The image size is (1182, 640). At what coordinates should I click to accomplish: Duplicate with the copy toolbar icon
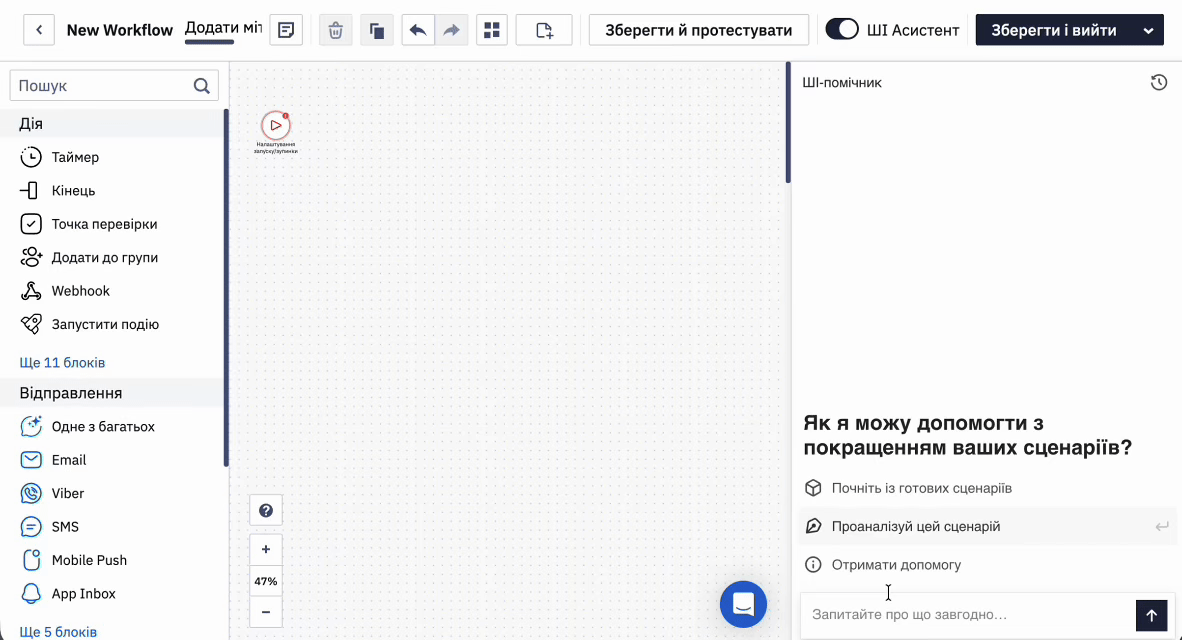click(x=377, y=30)
